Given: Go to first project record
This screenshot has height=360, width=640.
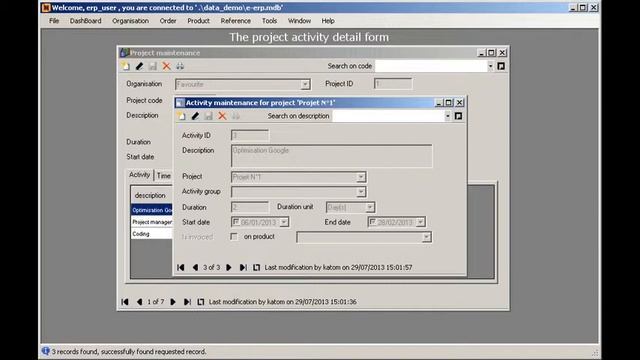Looking at the screenshot, I should click(x=125, y=302).
